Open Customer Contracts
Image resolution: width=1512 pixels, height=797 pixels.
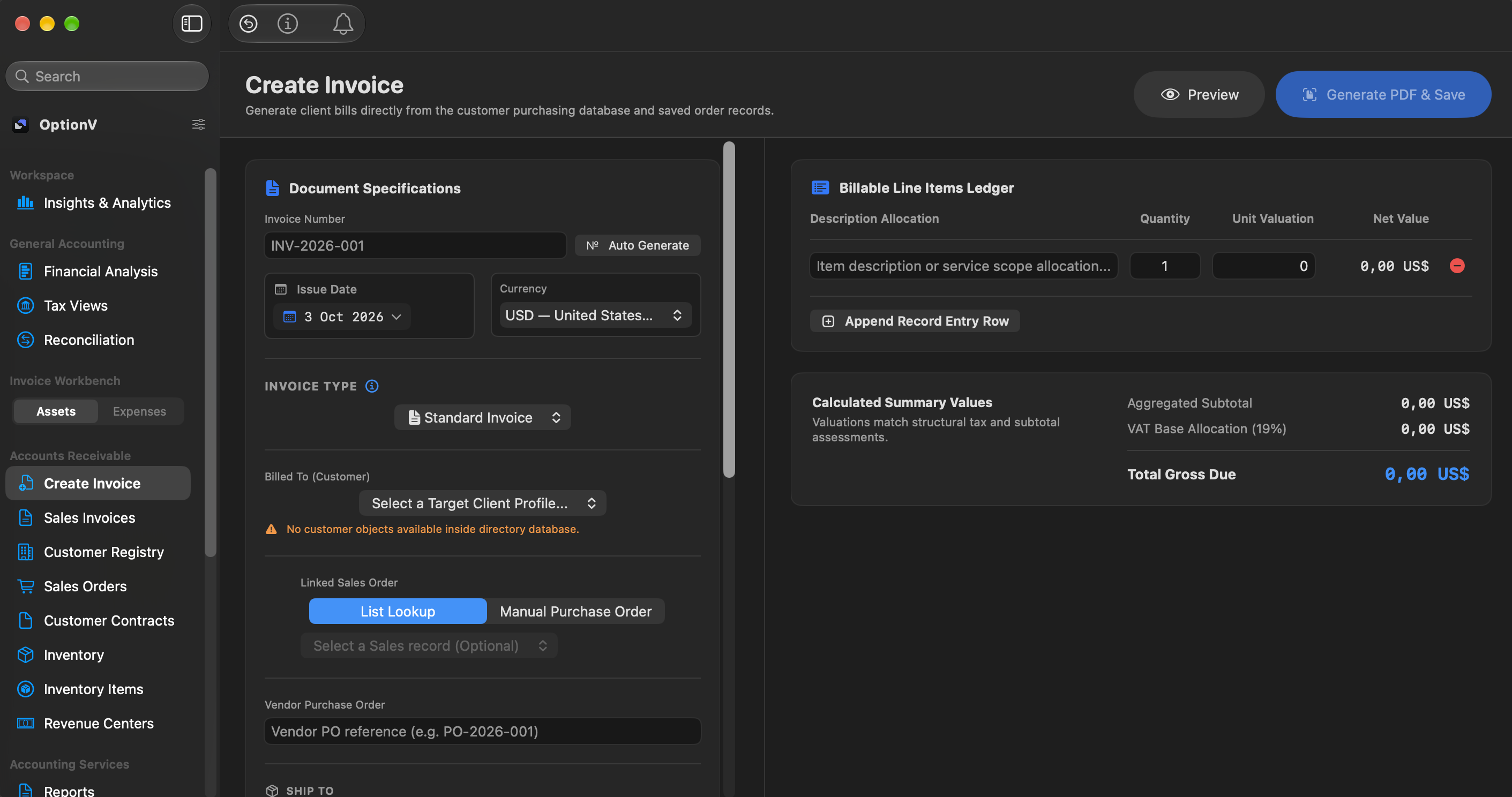pos(98,620)
